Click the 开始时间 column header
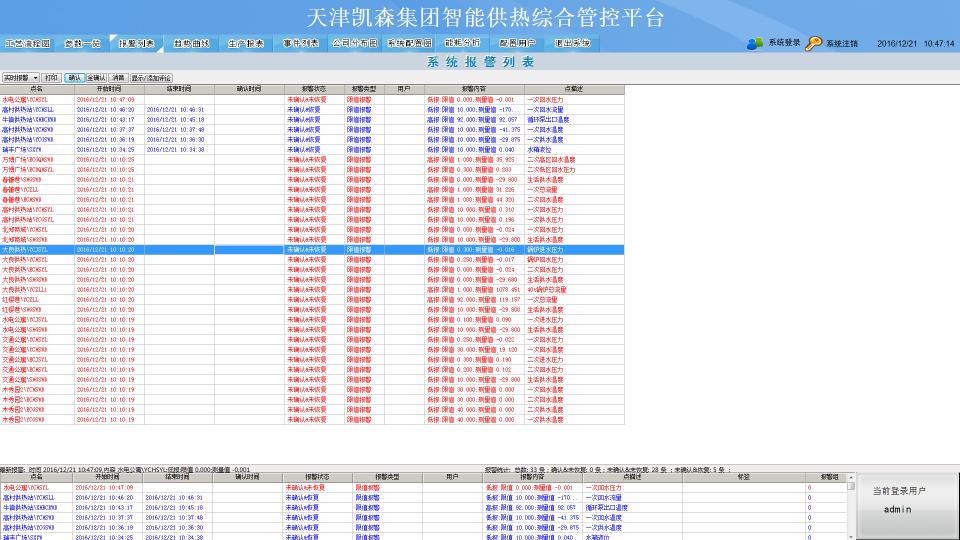960x540 pixels. point(108,89)
